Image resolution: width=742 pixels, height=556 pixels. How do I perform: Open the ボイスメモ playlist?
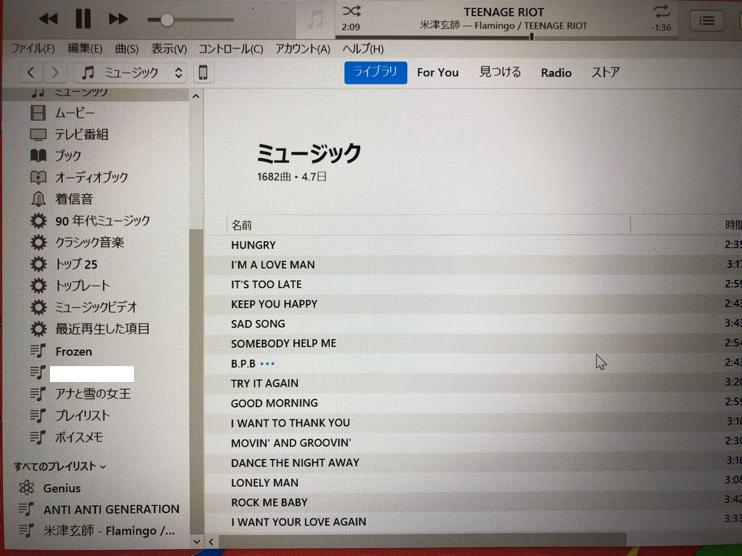[79, 437]
